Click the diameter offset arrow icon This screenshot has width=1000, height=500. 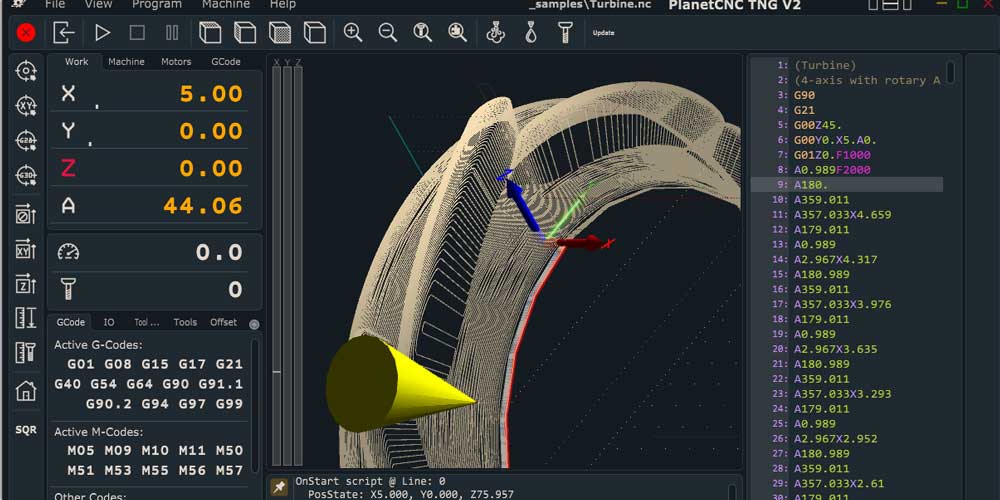click(26, 215)
